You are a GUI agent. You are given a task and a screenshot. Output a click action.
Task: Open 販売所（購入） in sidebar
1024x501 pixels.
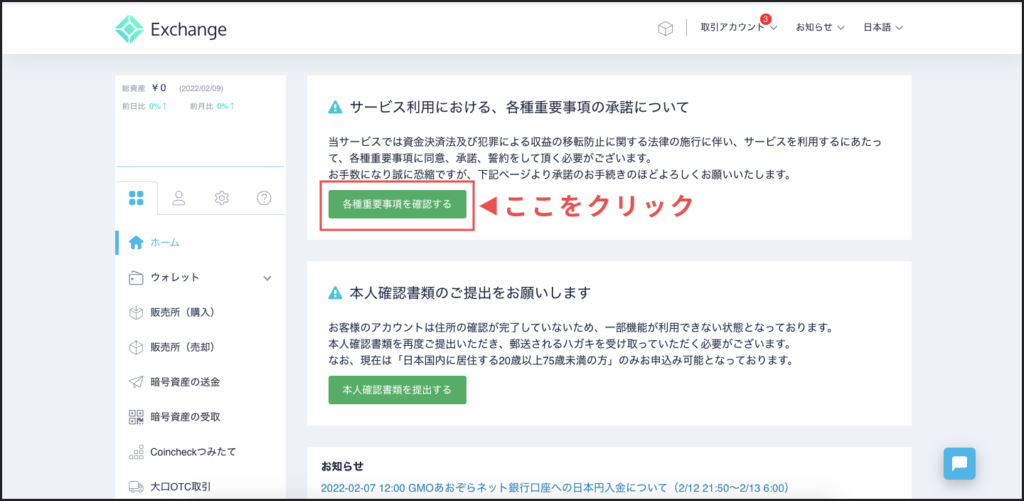coord(182,312)
